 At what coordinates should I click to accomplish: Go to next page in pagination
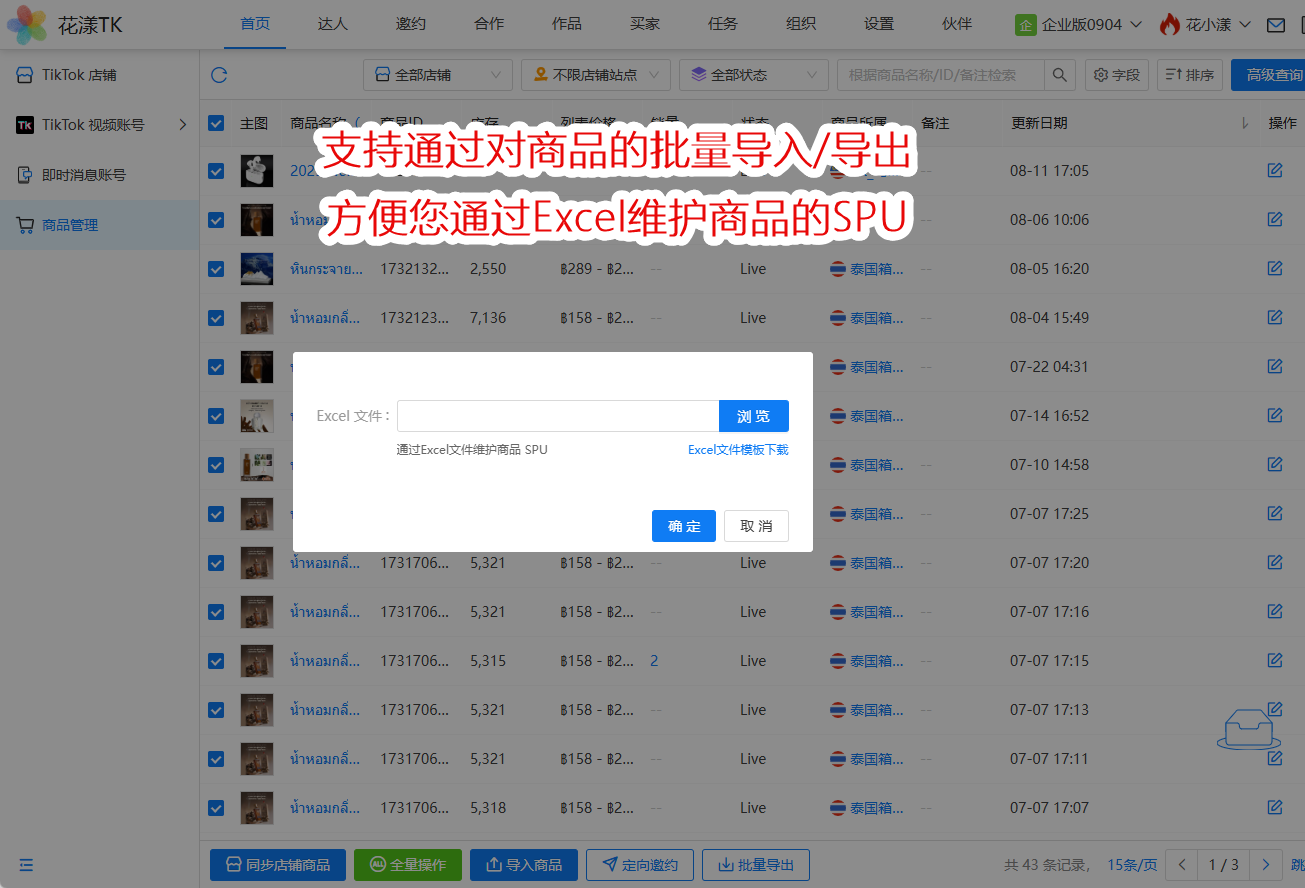1266,865
